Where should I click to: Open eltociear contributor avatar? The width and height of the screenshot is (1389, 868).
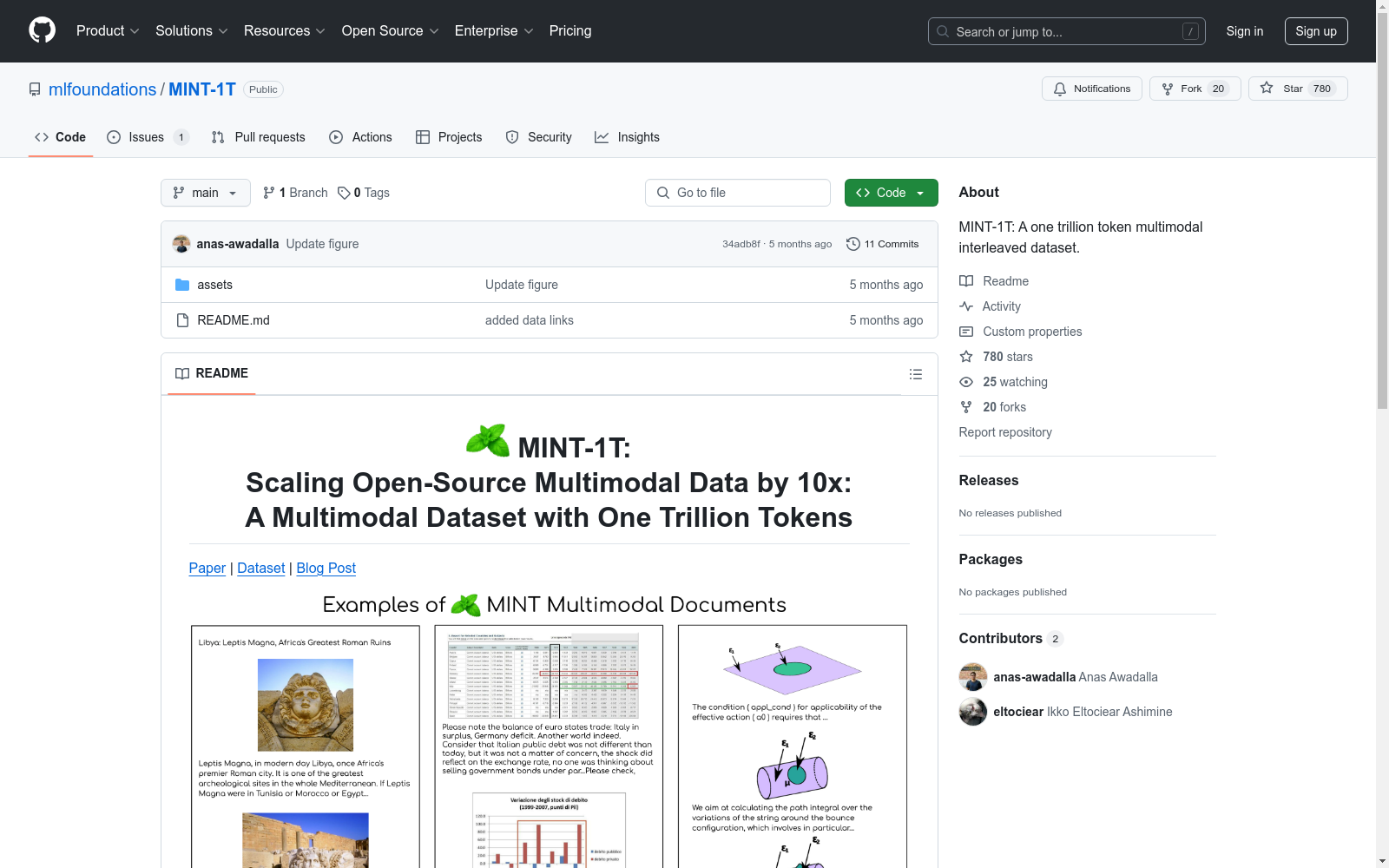pyautogui.click(x=973, y=712)
